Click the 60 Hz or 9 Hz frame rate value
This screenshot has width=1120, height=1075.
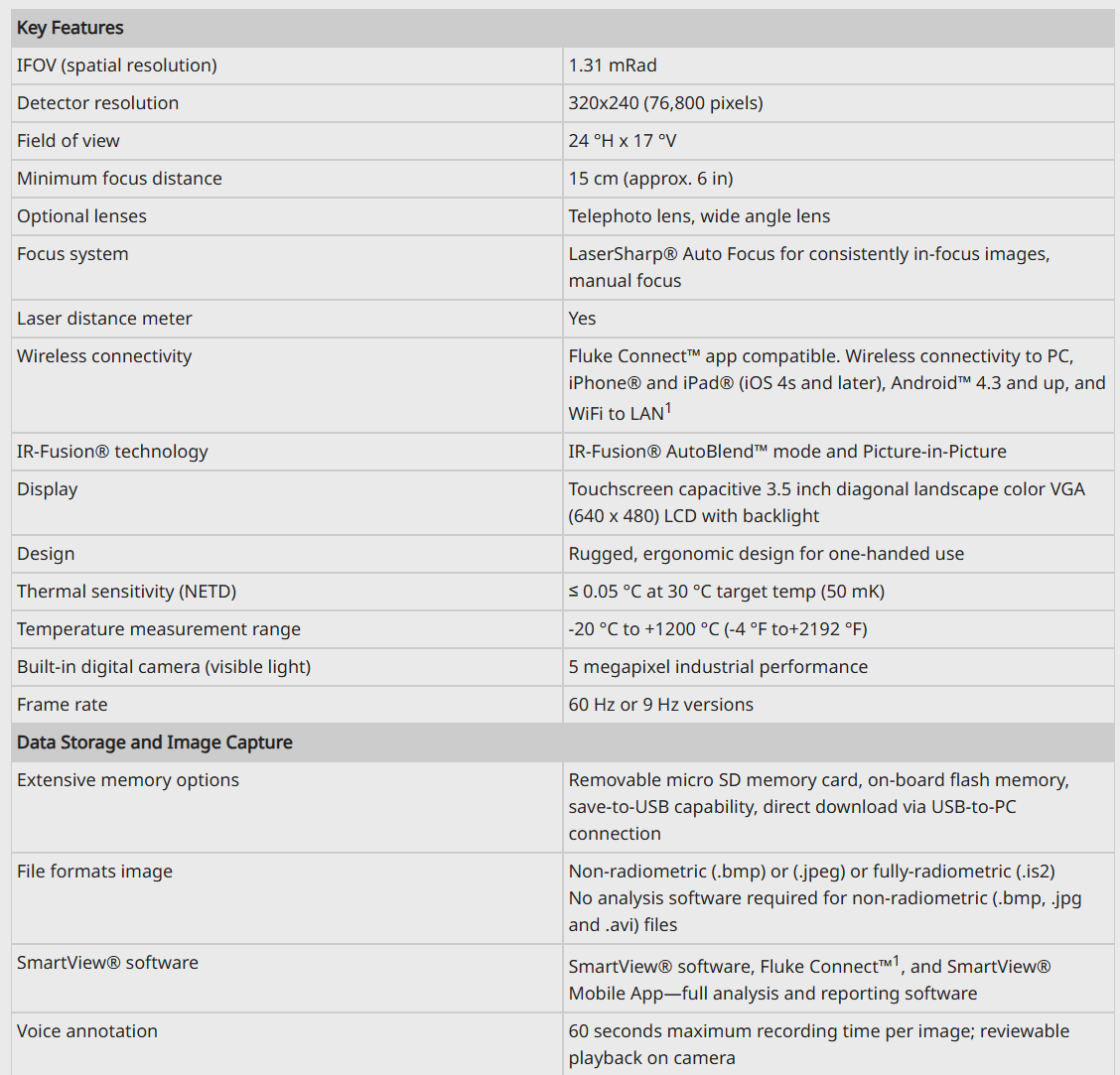(660, 705)
